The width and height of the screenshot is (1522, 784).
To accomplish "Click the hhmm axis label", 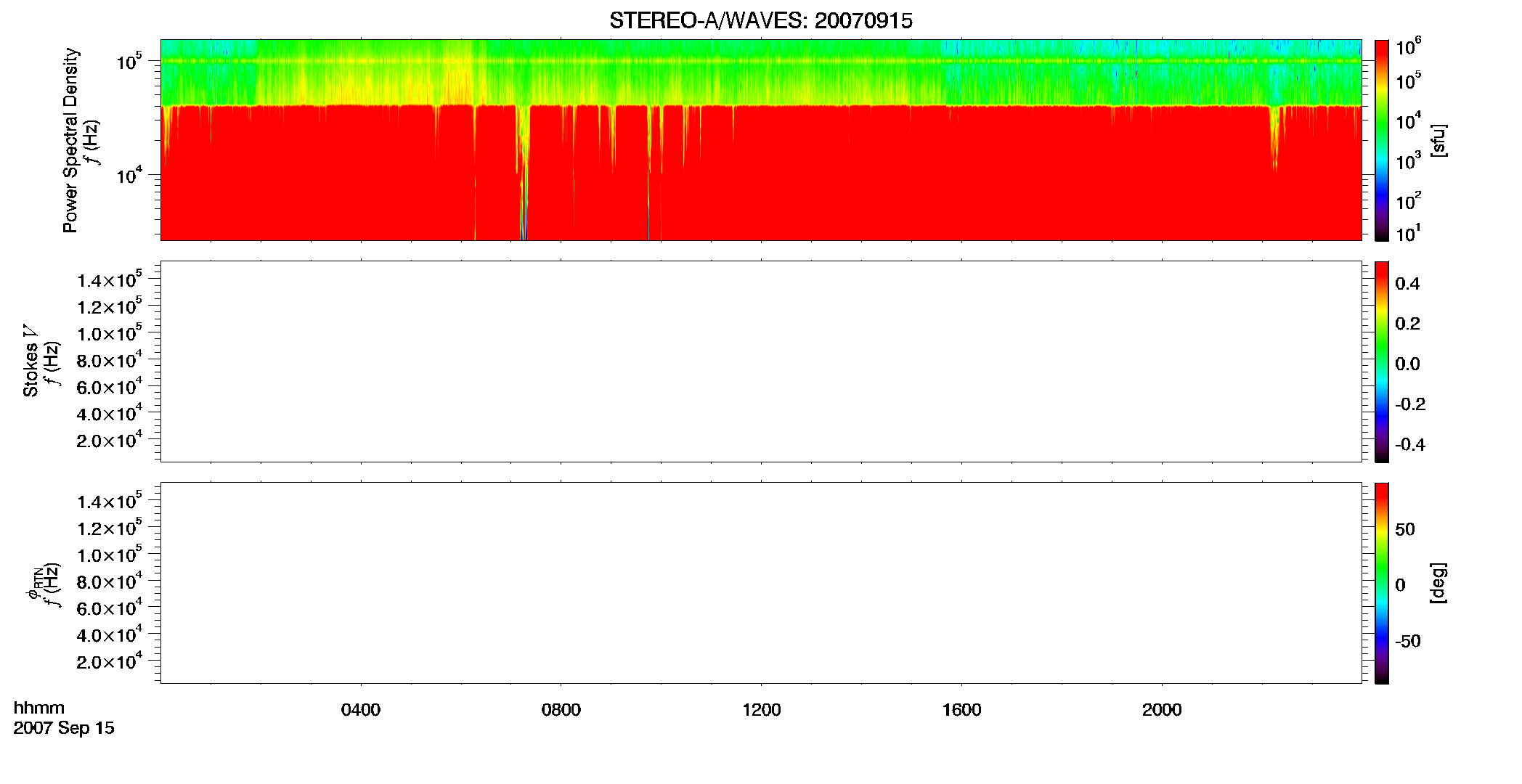I will click(x=39, y=708).
